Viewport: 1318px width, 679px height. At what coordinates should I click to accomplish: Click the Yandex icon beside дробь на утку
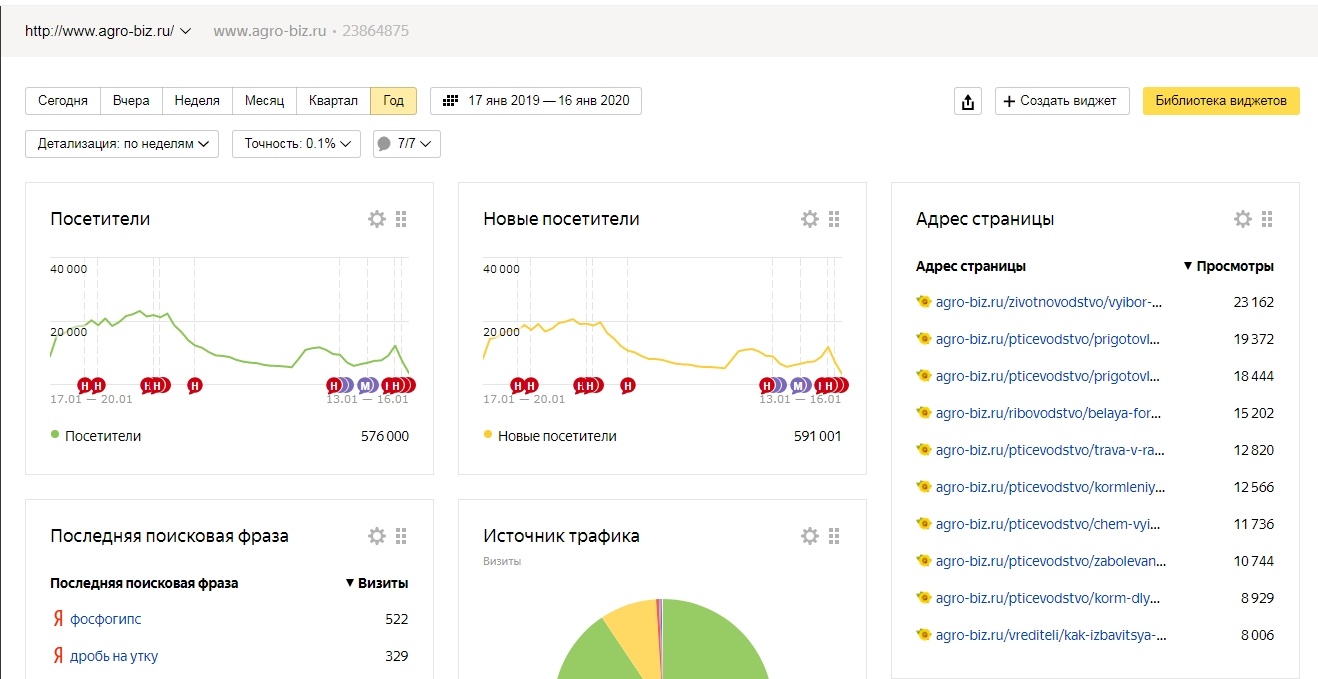pos(58,656)
